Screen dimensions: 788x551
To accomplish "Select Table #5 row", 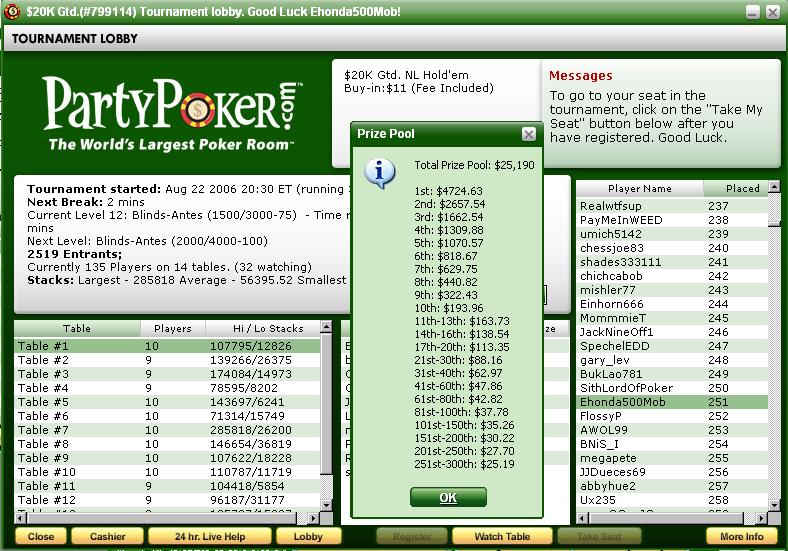I will coord(167,402).
